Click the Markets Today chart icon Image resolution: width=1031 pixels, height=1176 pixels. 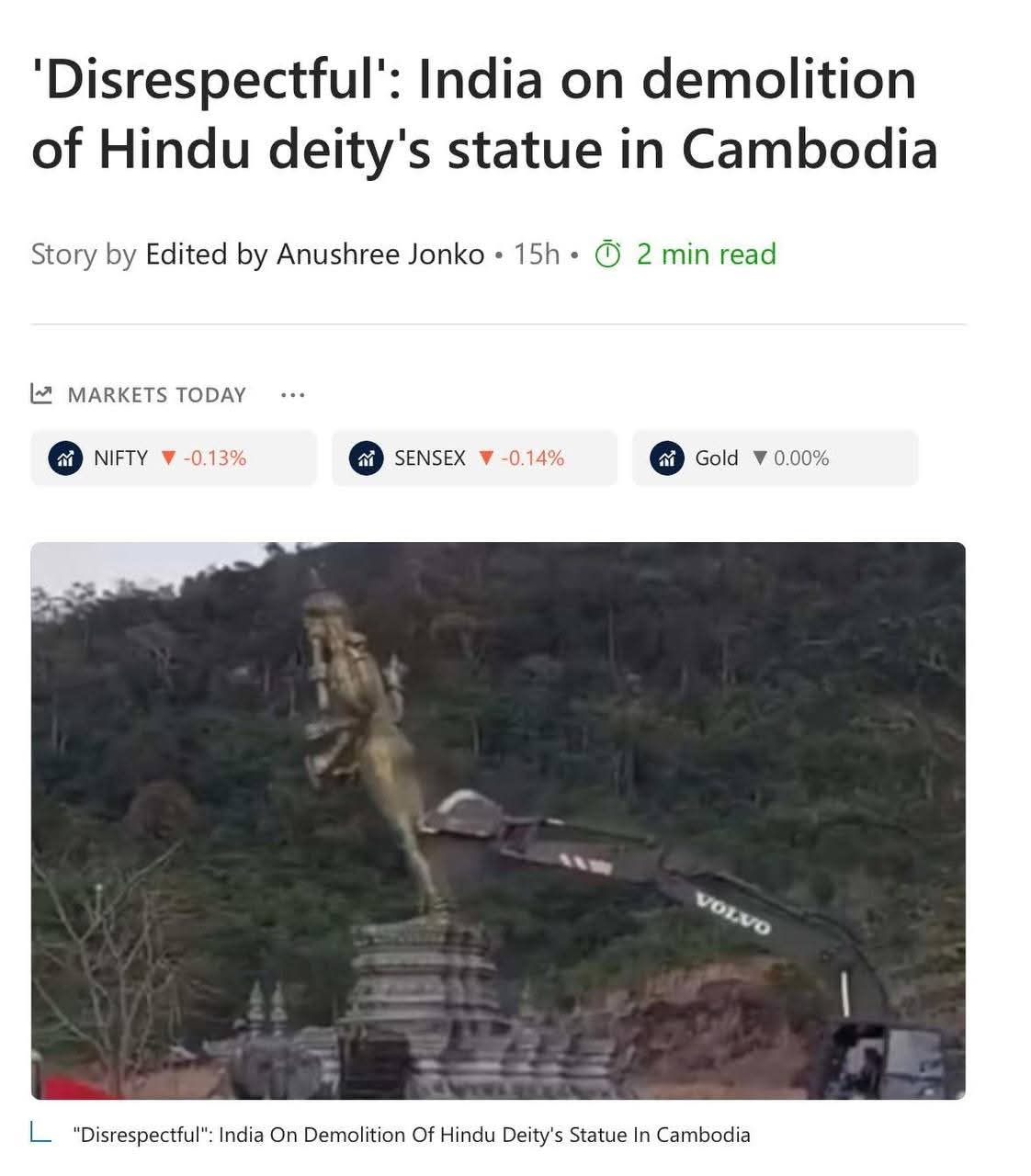[41, 394]
